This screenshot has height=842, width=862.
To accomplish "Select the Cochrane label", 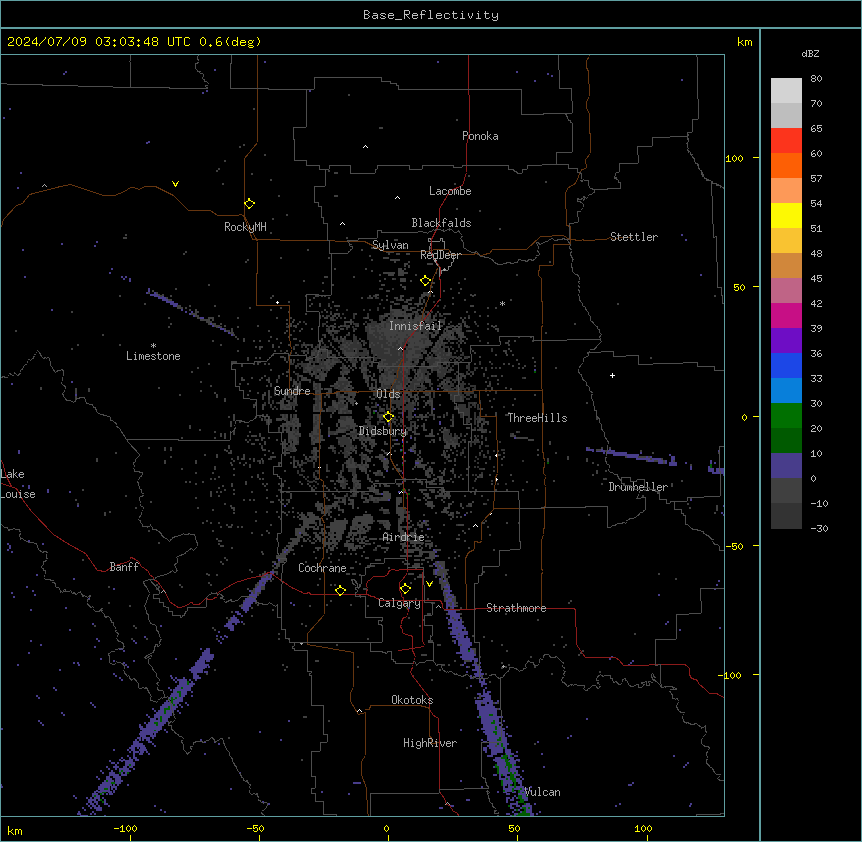I will [322, 568].
